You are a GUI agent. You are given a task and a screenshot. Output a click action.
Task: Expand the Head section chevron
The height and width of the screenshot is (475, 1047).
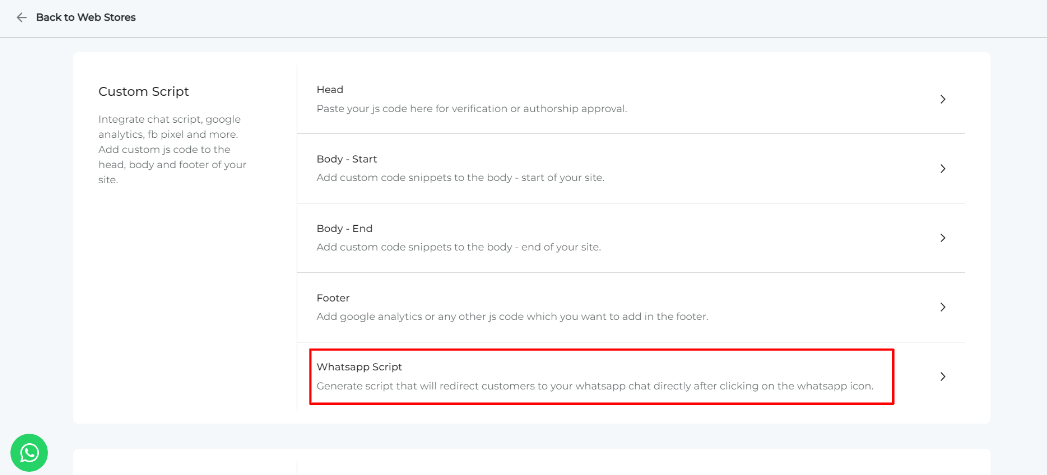pos(942,99)
